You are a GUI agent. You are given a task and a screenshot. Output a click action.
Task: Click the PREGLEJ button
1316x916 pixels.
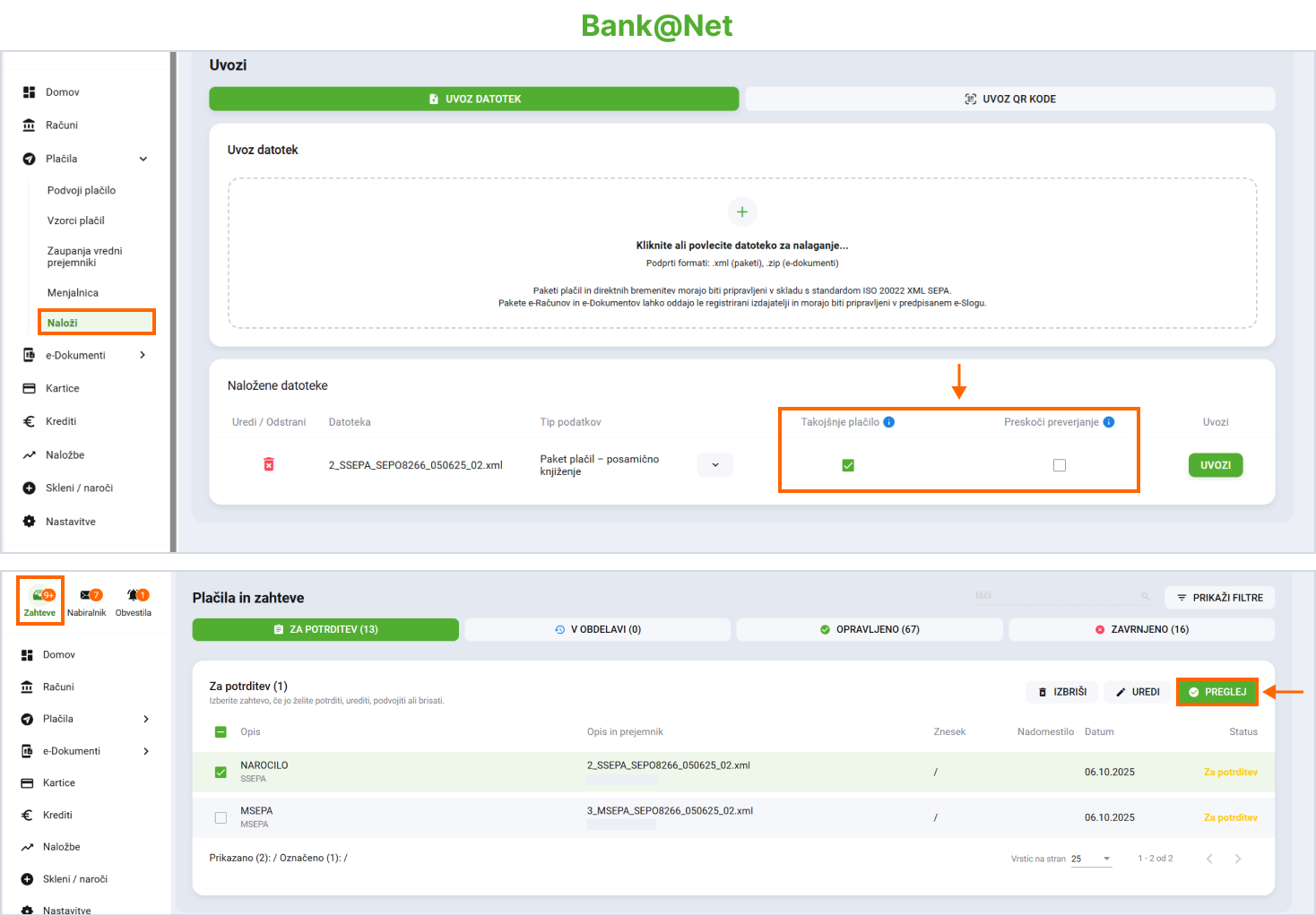click(1217, 692)
